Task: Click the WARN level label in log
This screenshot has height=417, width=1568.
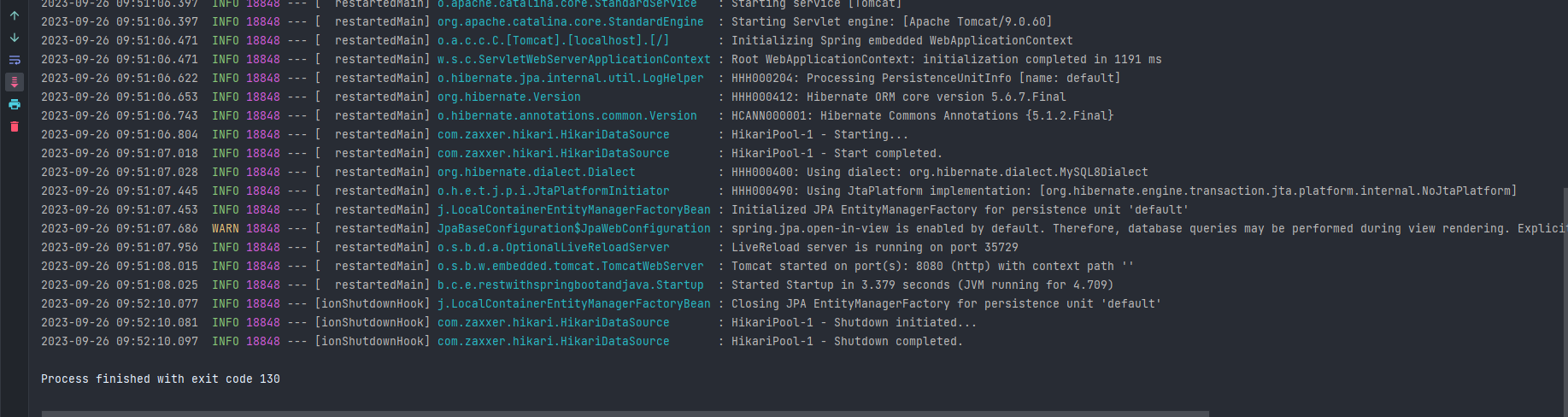Action: (226, 228)
